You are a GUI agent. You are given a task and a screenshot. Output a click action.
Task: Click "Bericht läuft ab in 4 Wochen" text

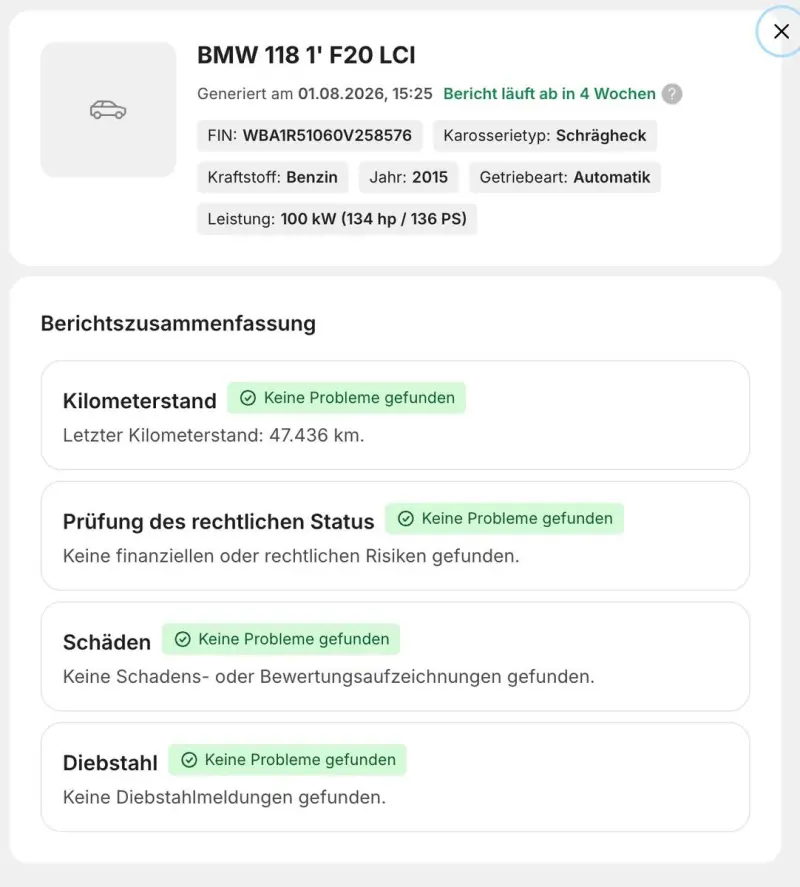click(x=549, y=94)
